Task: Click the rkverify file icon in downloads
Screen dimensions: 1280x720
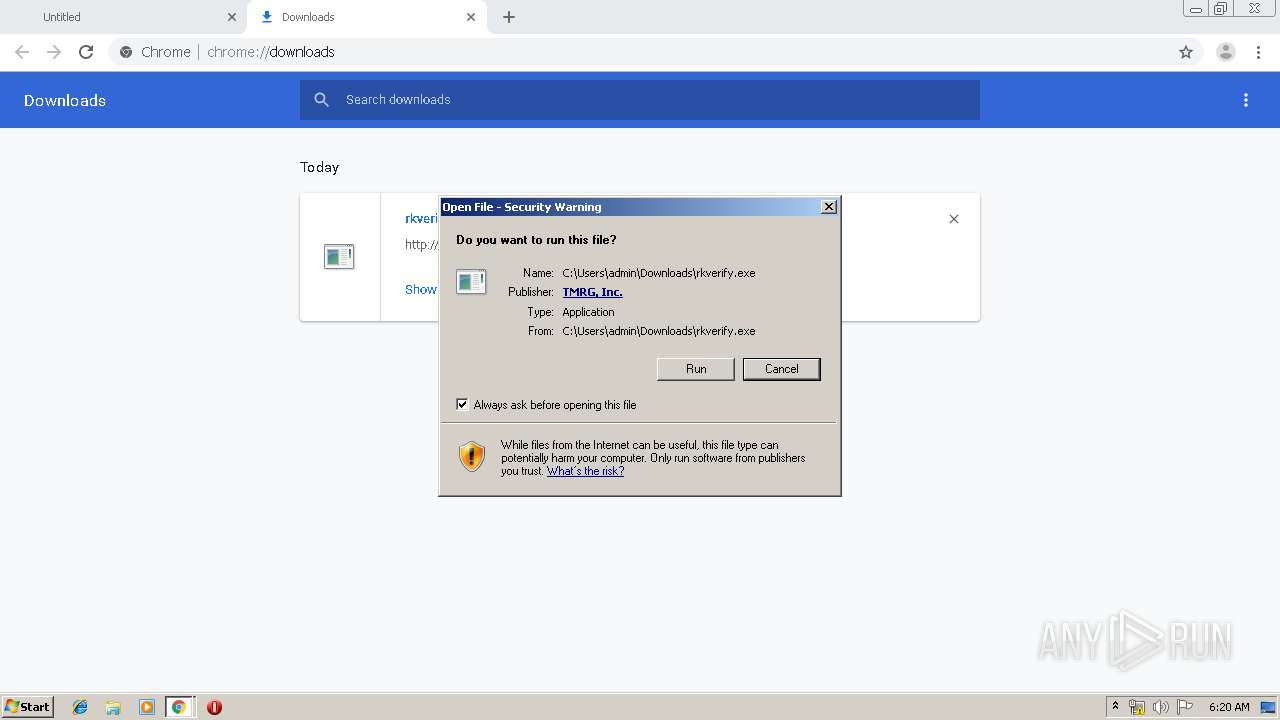Action: point(339,257)
